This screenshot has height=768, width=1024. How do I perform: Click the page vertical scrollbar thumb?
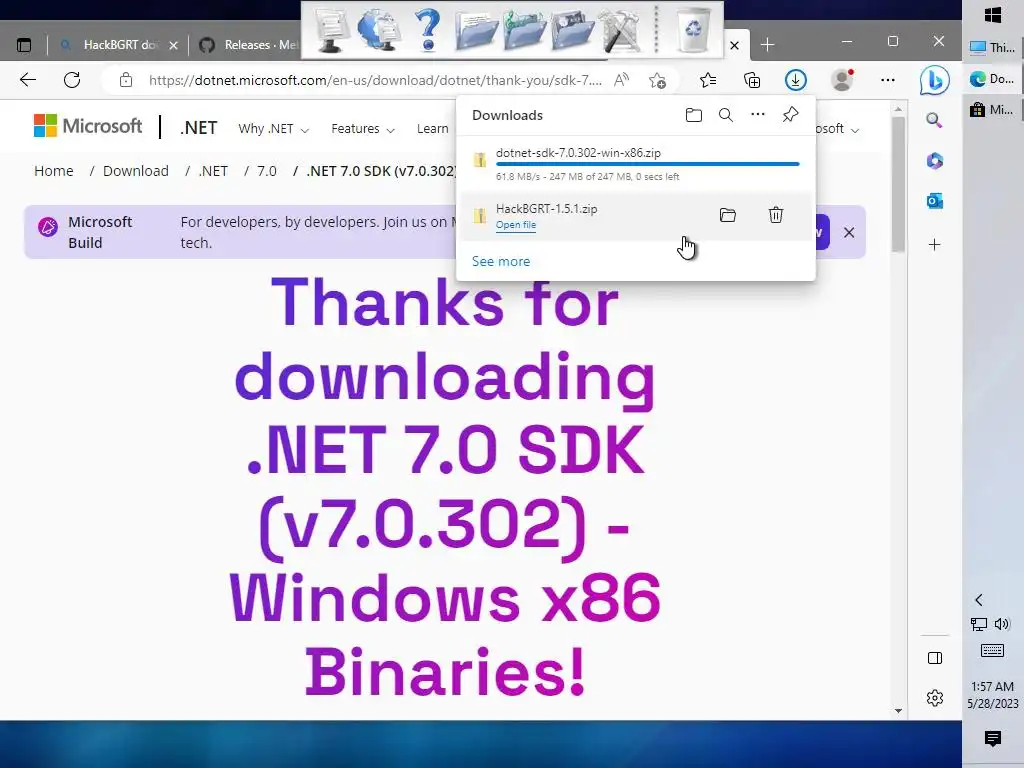click(x=899, y=185)
